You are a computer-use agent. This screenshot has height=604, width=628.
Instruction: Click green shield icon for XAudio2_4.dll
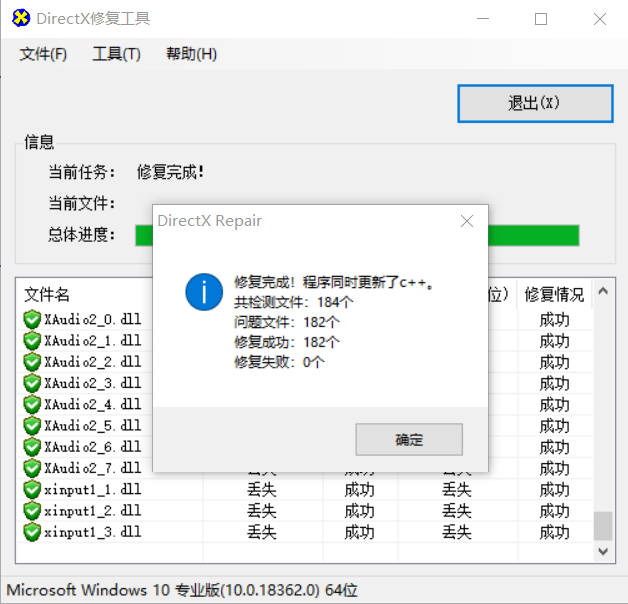(32, 405)
